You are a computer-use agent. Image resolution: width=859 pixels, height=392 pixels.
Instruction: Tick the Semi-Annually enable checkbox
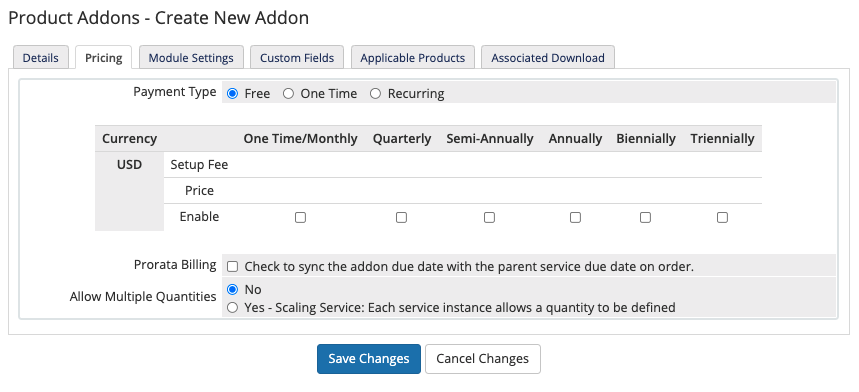coord(489,217)
